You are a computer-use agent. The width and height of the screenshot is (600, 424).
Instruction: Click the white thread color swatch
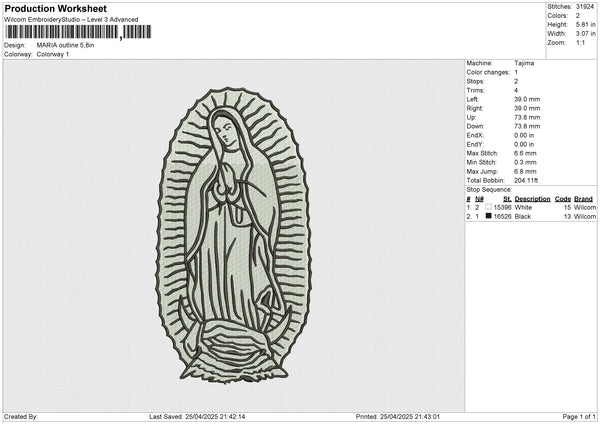tap(489, 207)
